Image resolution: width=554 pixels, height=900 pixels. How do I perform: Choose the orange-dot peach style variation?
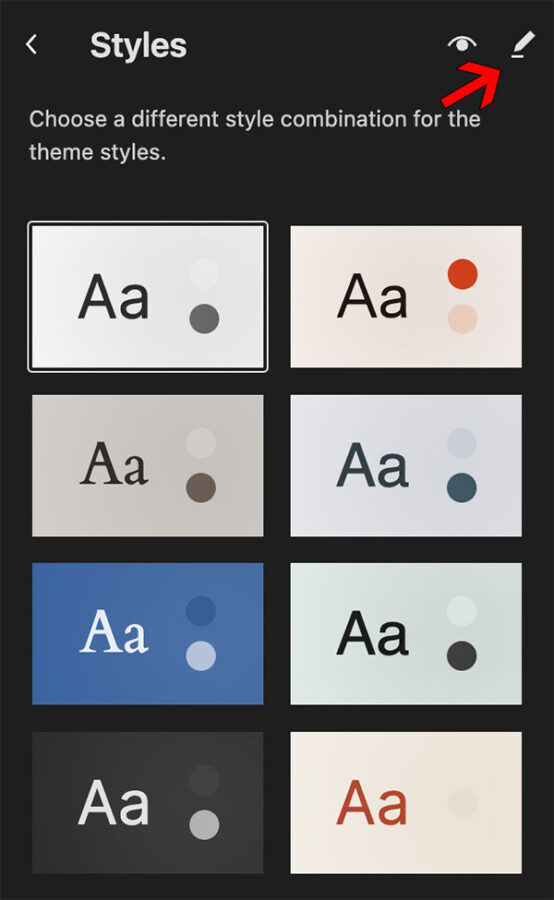pyautogui.click(x=406, y=297)
